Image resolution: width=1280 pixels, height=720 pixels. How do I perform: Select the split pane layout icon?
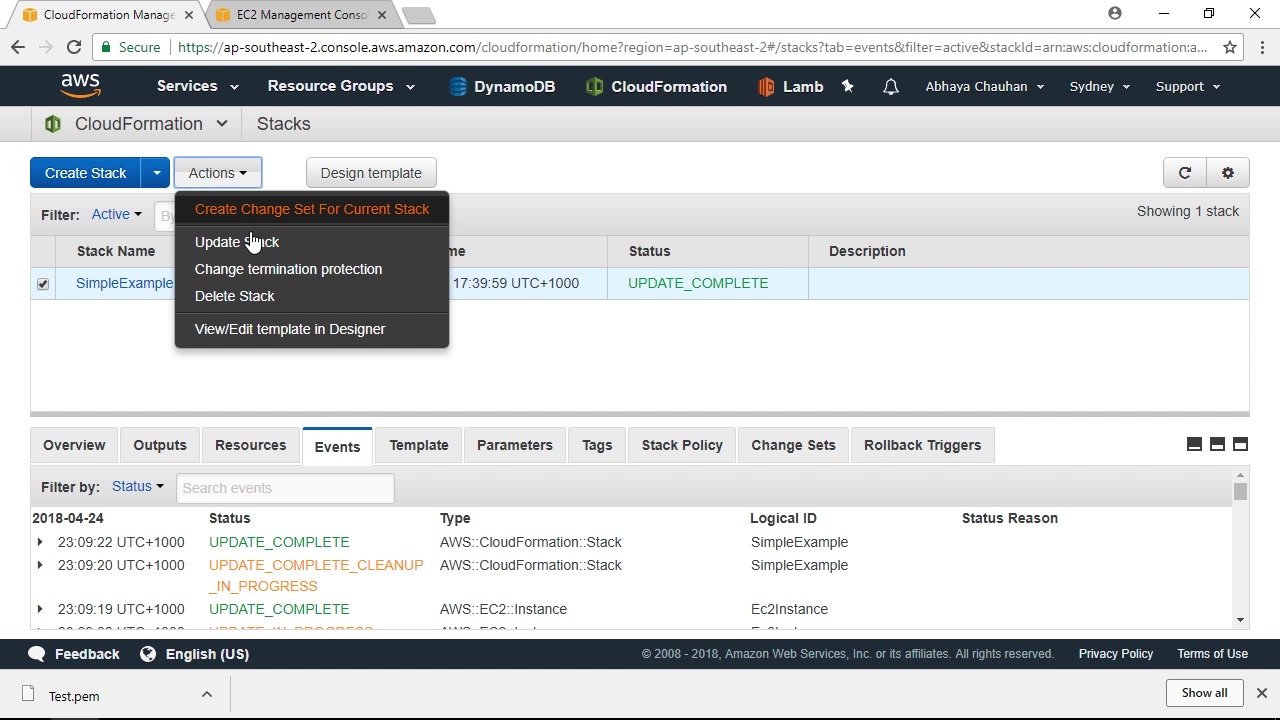[x=1217, y=445]
